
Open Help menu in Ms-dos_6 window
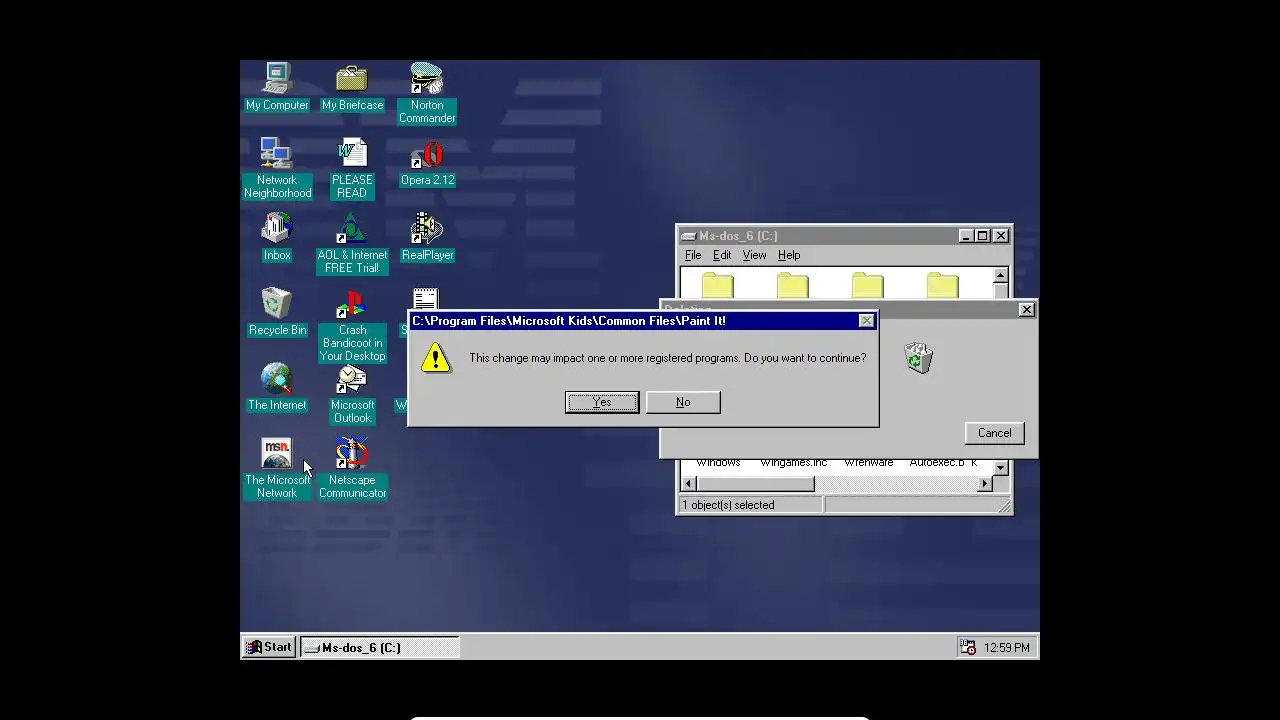tap(789, 255)
